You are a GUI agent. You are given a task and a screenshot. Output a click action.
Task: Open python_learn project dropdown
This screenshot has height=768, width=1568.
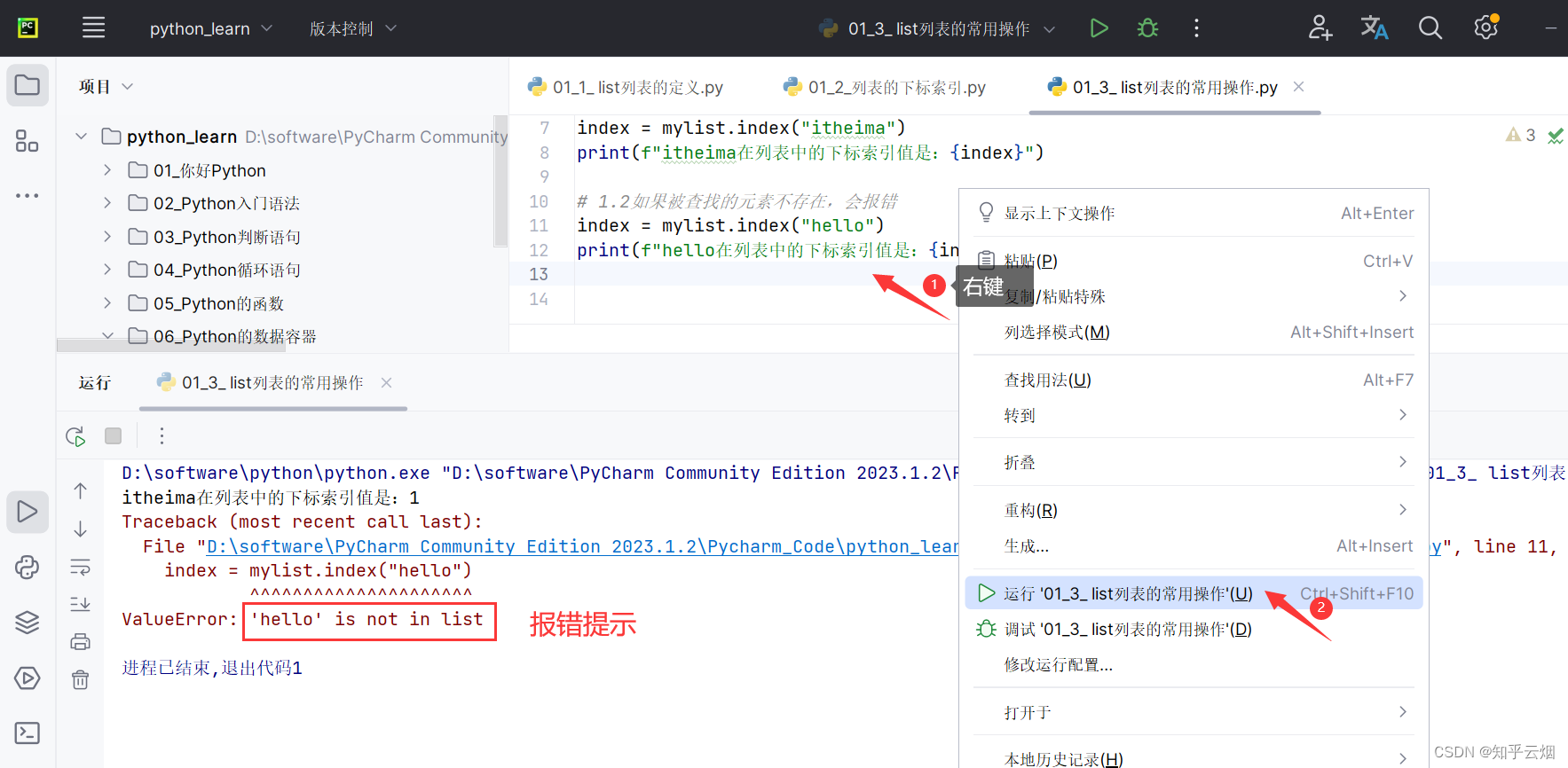210,28
